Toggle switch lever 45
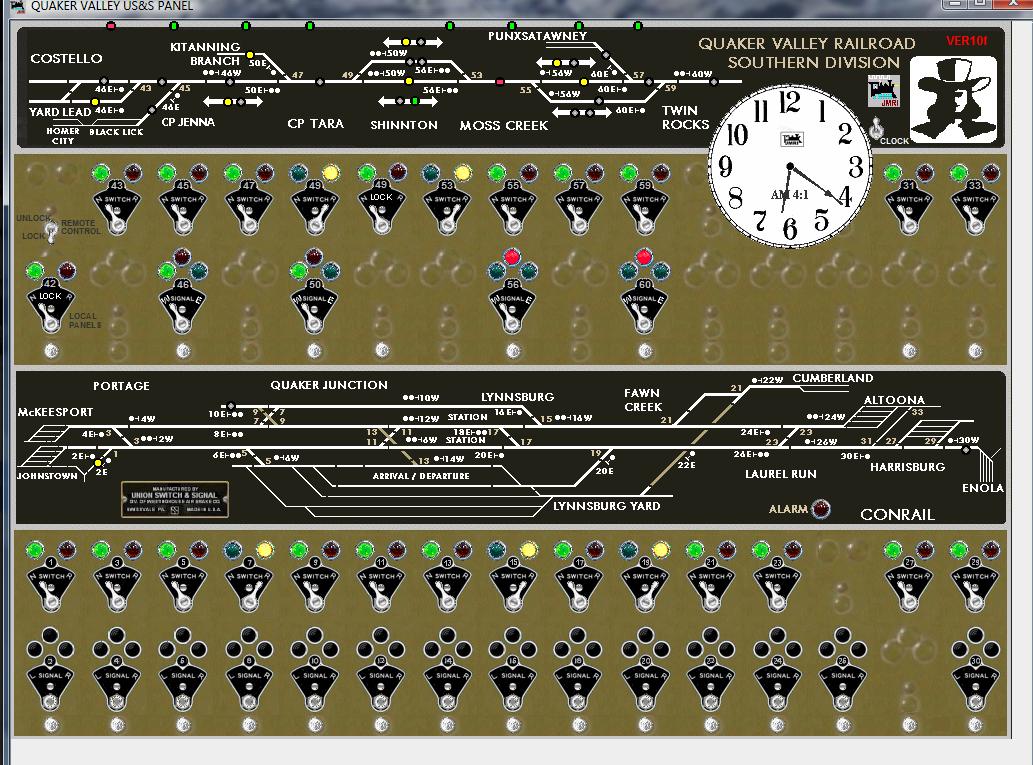Image resolution: width=1033 pixels, height=765 pixels. 183,207
